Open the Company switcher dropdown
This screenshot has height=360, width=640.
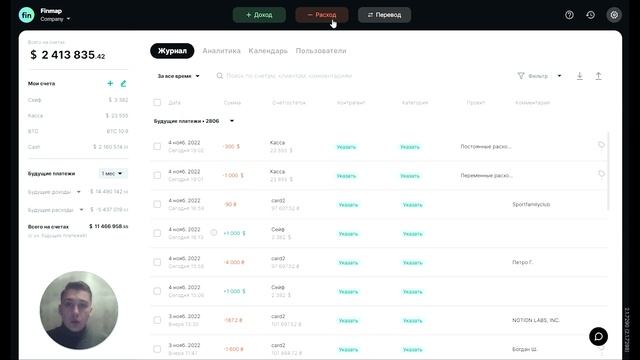click(x=55, y=19)
